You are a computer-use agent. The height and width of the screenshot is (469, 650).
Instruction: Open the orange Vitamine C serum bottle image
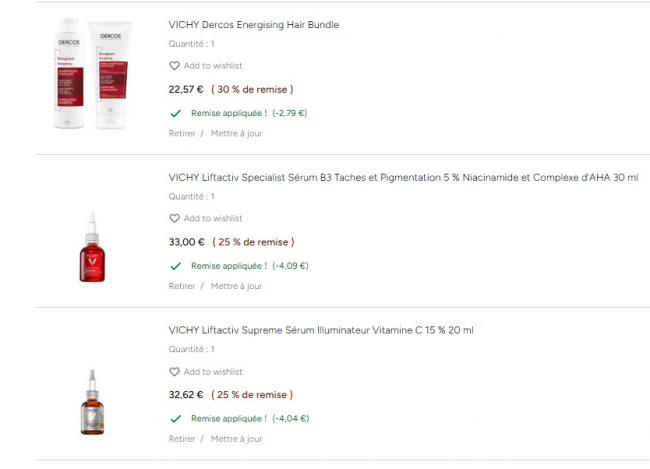click(92, 402)
